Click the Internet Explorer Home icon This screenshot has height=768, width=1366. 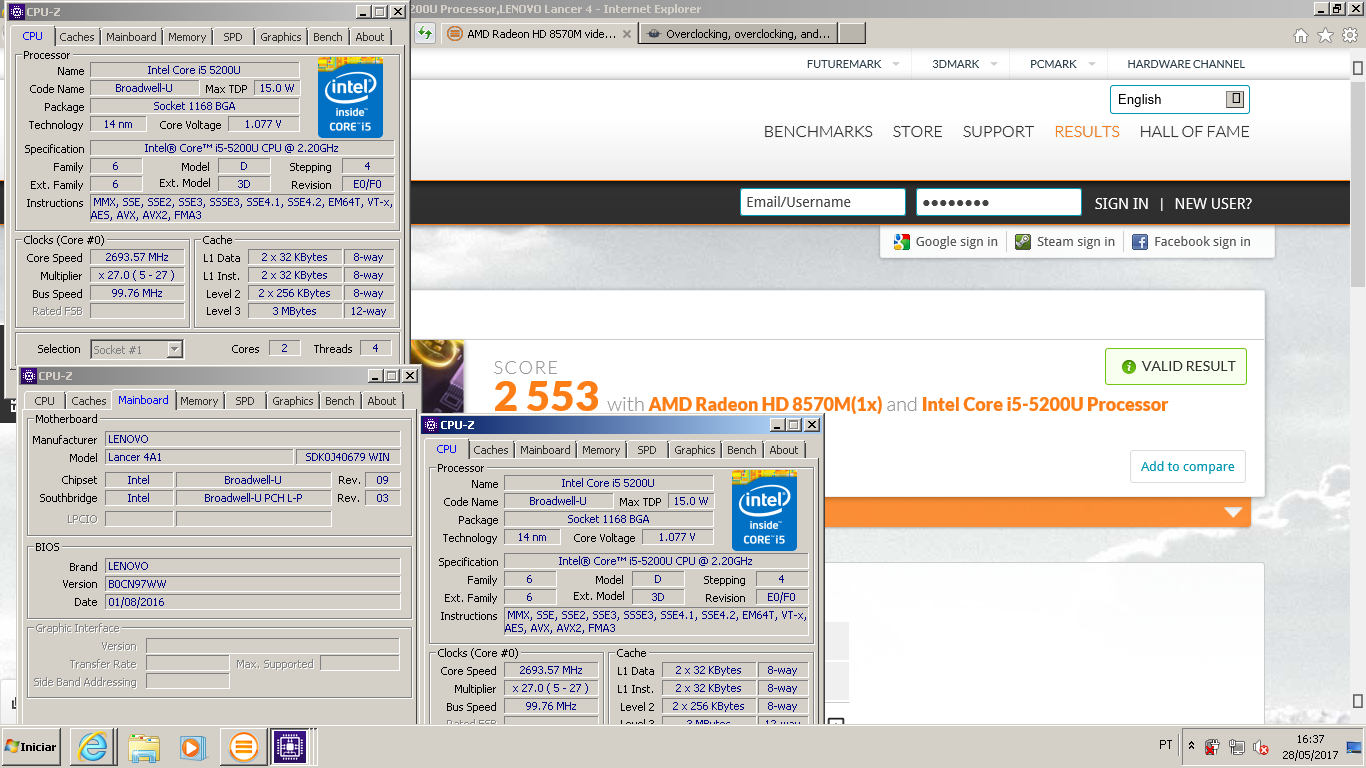point(1301,36)
